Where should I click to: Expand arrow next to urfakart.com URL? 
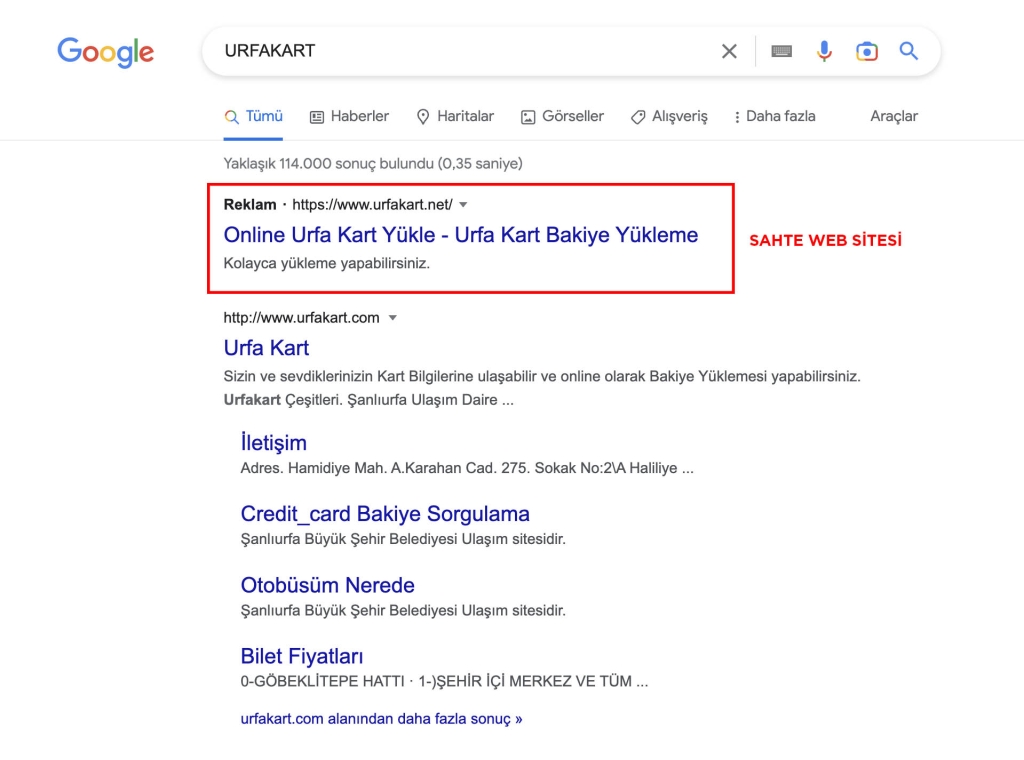click(392, 318)
